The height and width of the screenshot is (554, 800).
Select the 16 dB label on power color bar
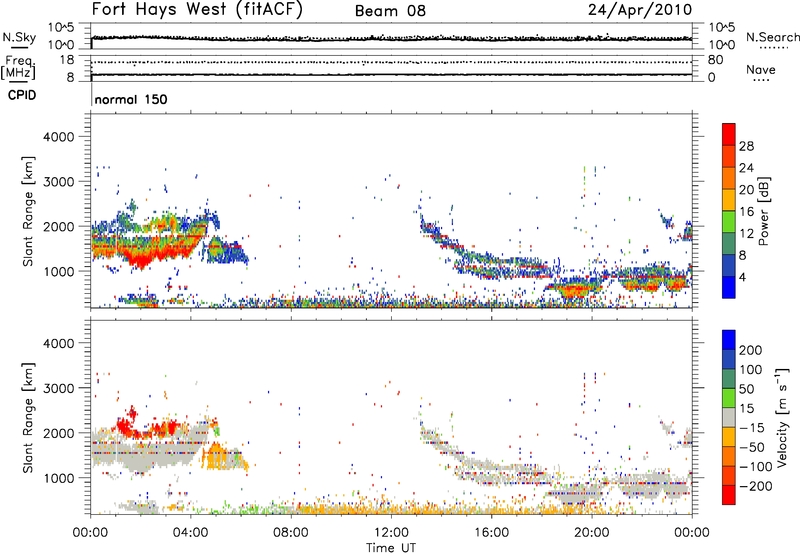pos(746,212)
